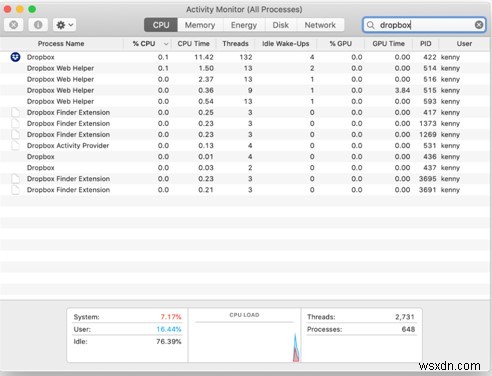Switch to the Disk tab
The height and width of the screenshot is (376, 492).
pos(280,25)
